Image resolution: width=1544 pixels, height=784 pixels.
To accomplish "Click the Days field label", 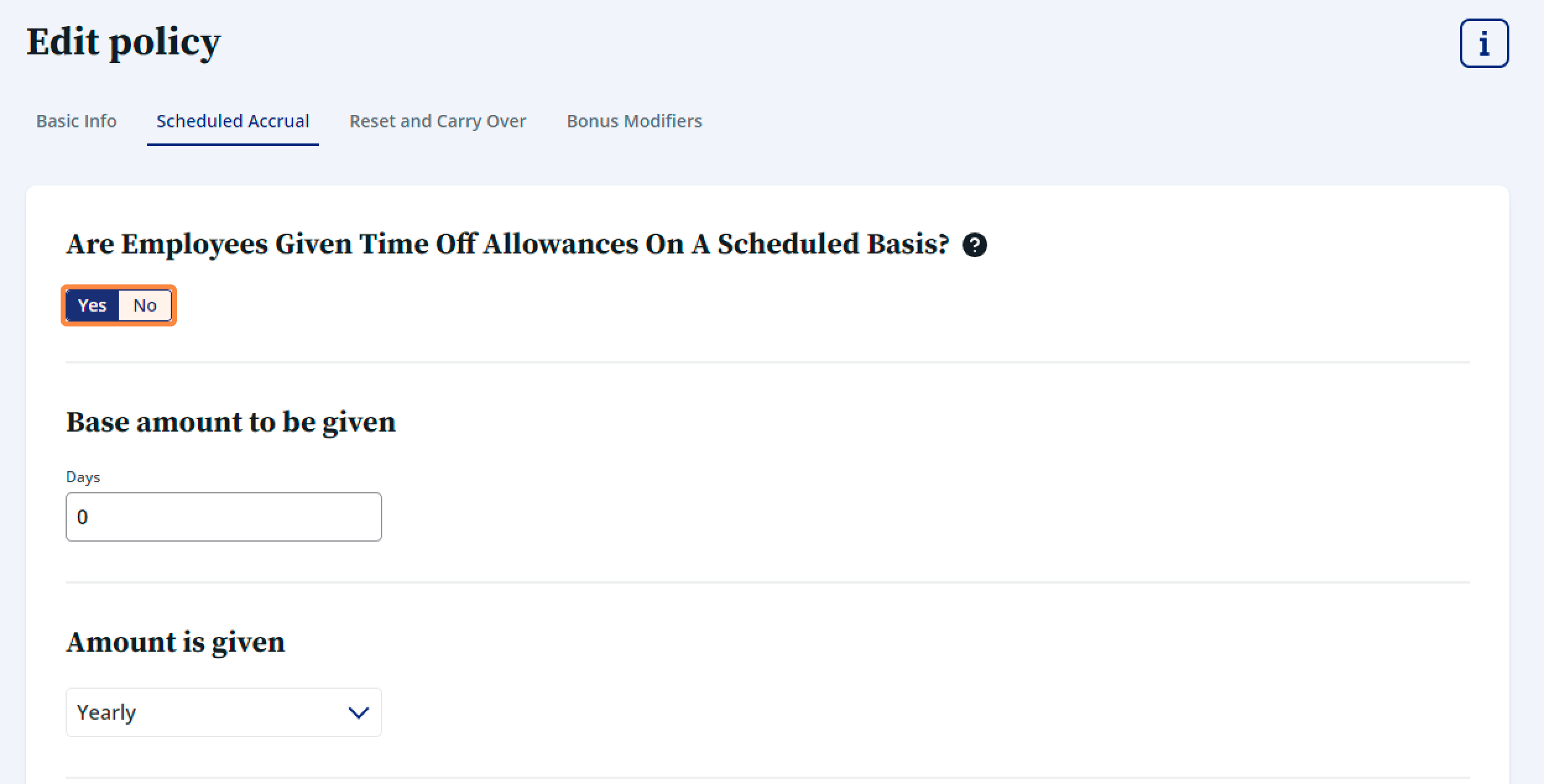I will [83, 477].
